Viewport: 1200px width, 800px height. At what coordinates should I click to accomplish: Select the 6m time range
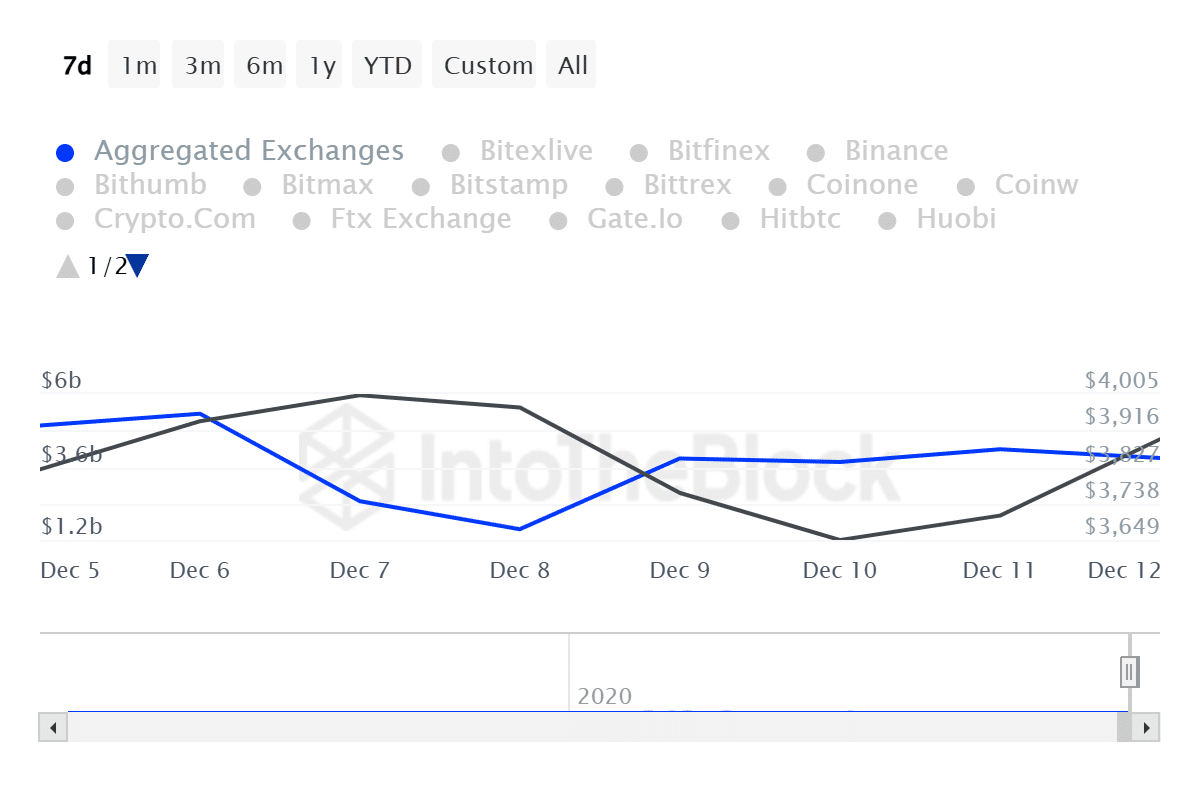pos(264,66)
